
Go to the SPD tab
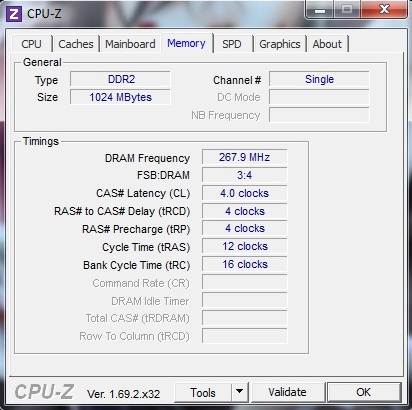click(x=232, y=44)
